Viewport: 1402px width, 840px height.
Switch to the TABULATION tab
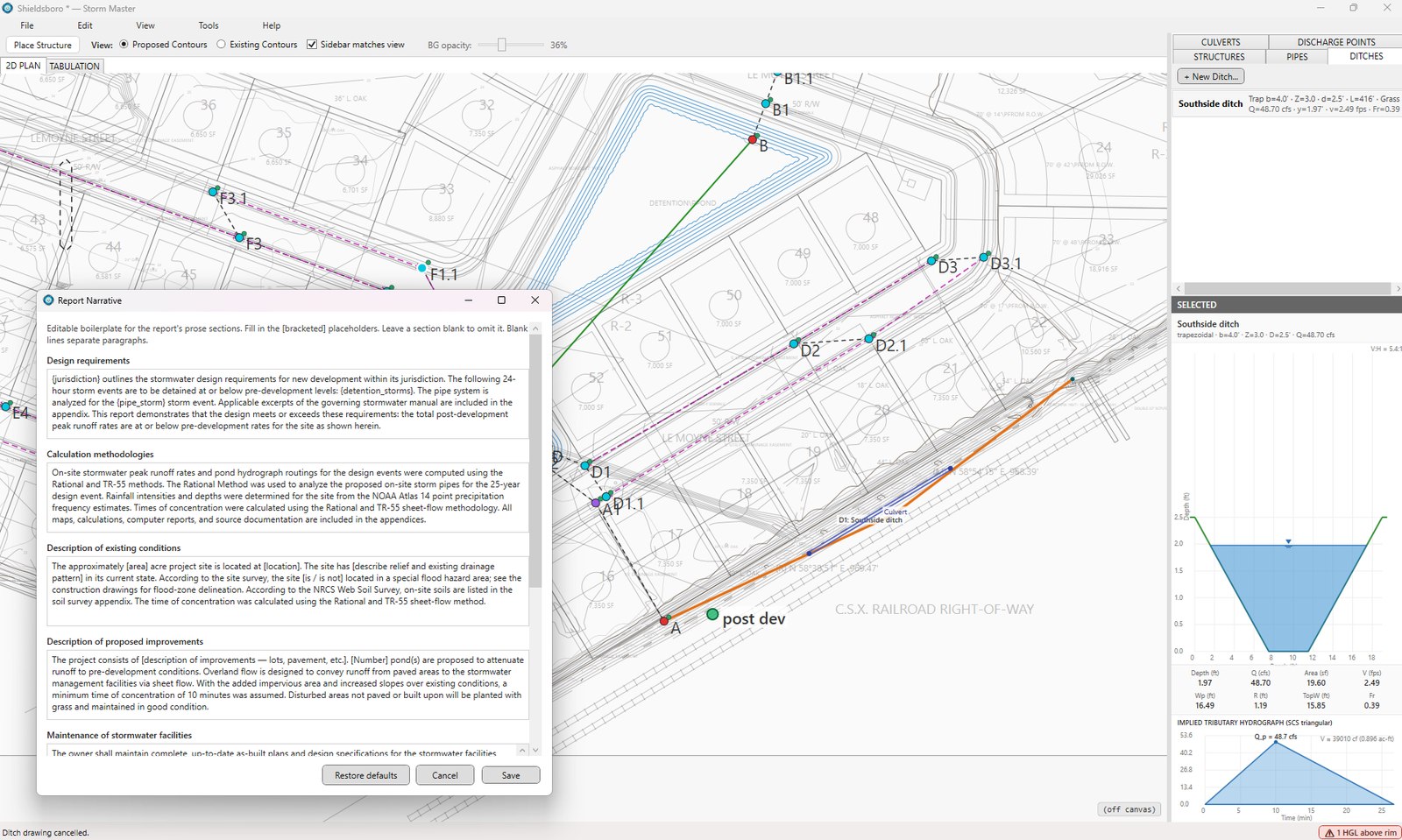point(74,66)
